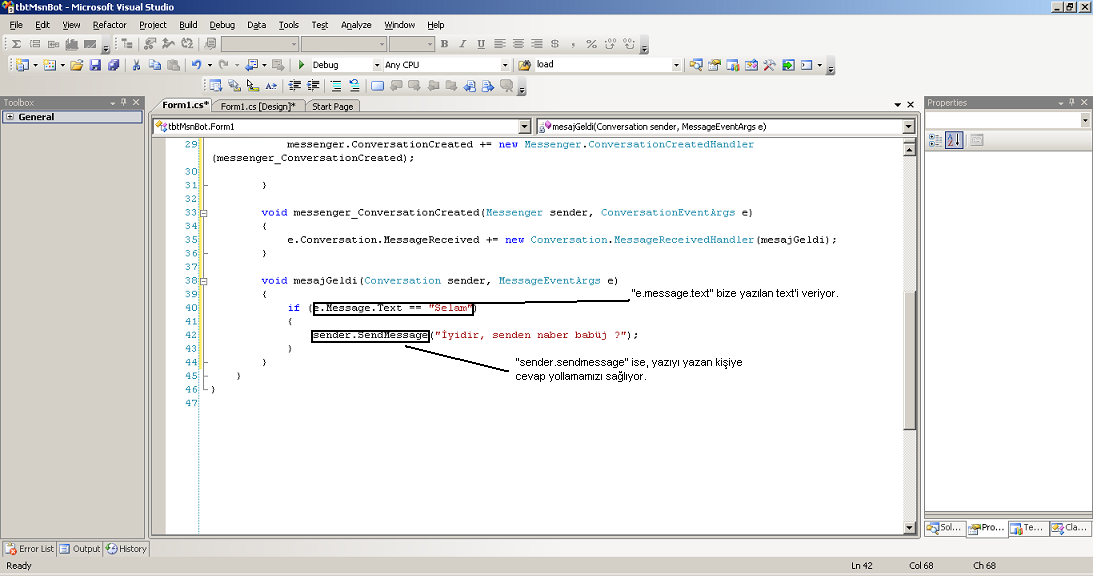Open the Debug configuration dropdown
The width and height of the screenshot is (1093, 576).
(x=376, y=65)
